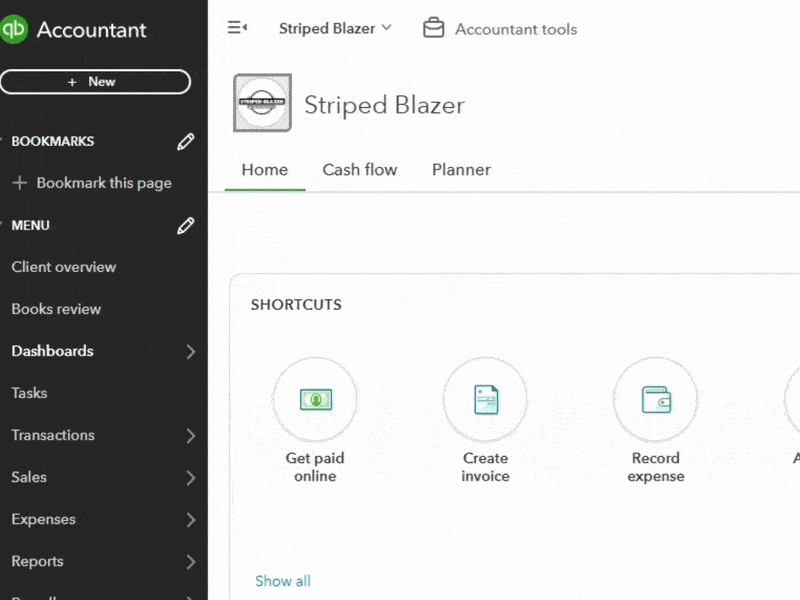Open Reports menu item
The height and width of the screenshot is (600, 800).
(x=37, y=561)
